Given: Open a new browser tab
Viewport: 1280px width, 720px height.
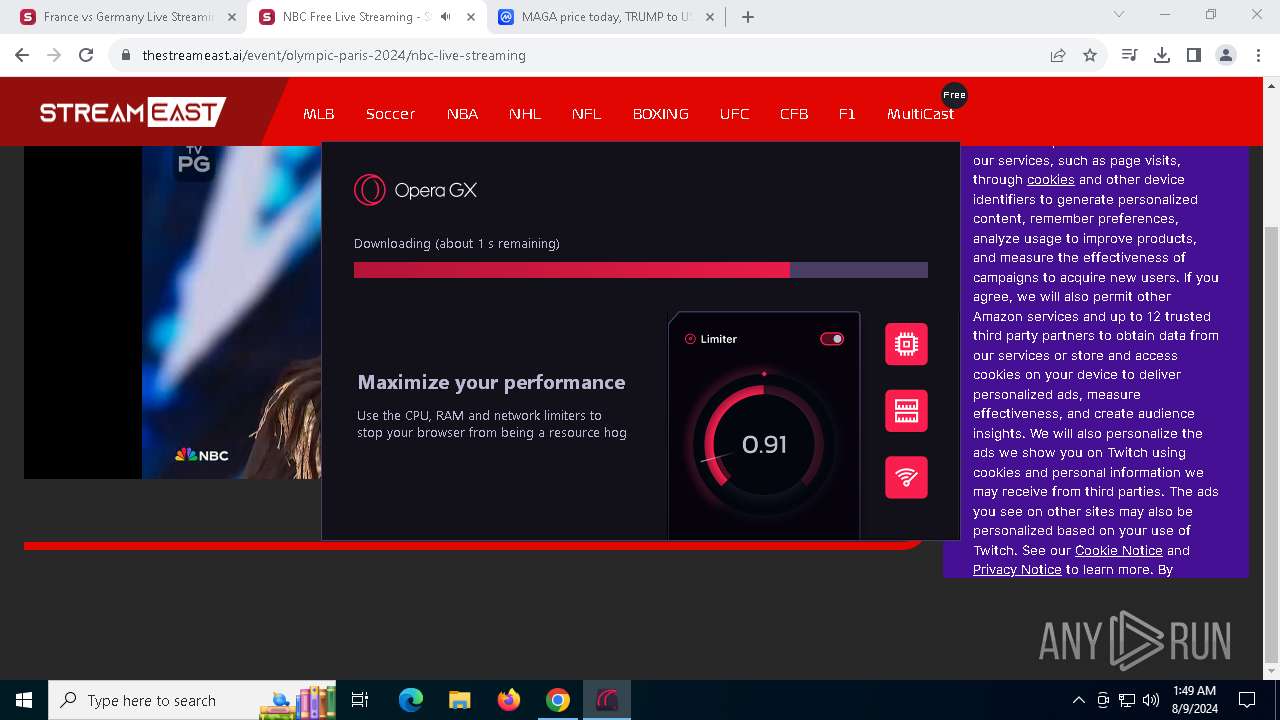Looking at the screenshot, I should [x=747, y=17].
